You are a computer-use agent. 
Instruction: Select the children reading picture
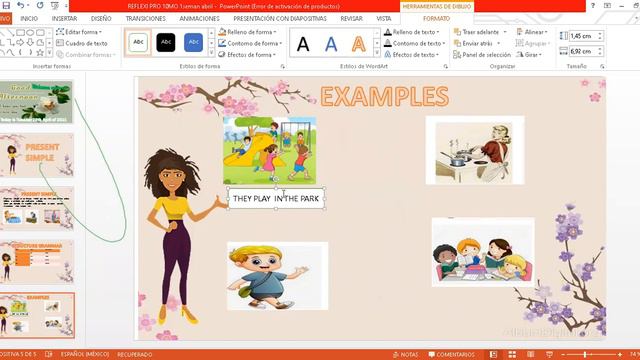pos(483,252)
